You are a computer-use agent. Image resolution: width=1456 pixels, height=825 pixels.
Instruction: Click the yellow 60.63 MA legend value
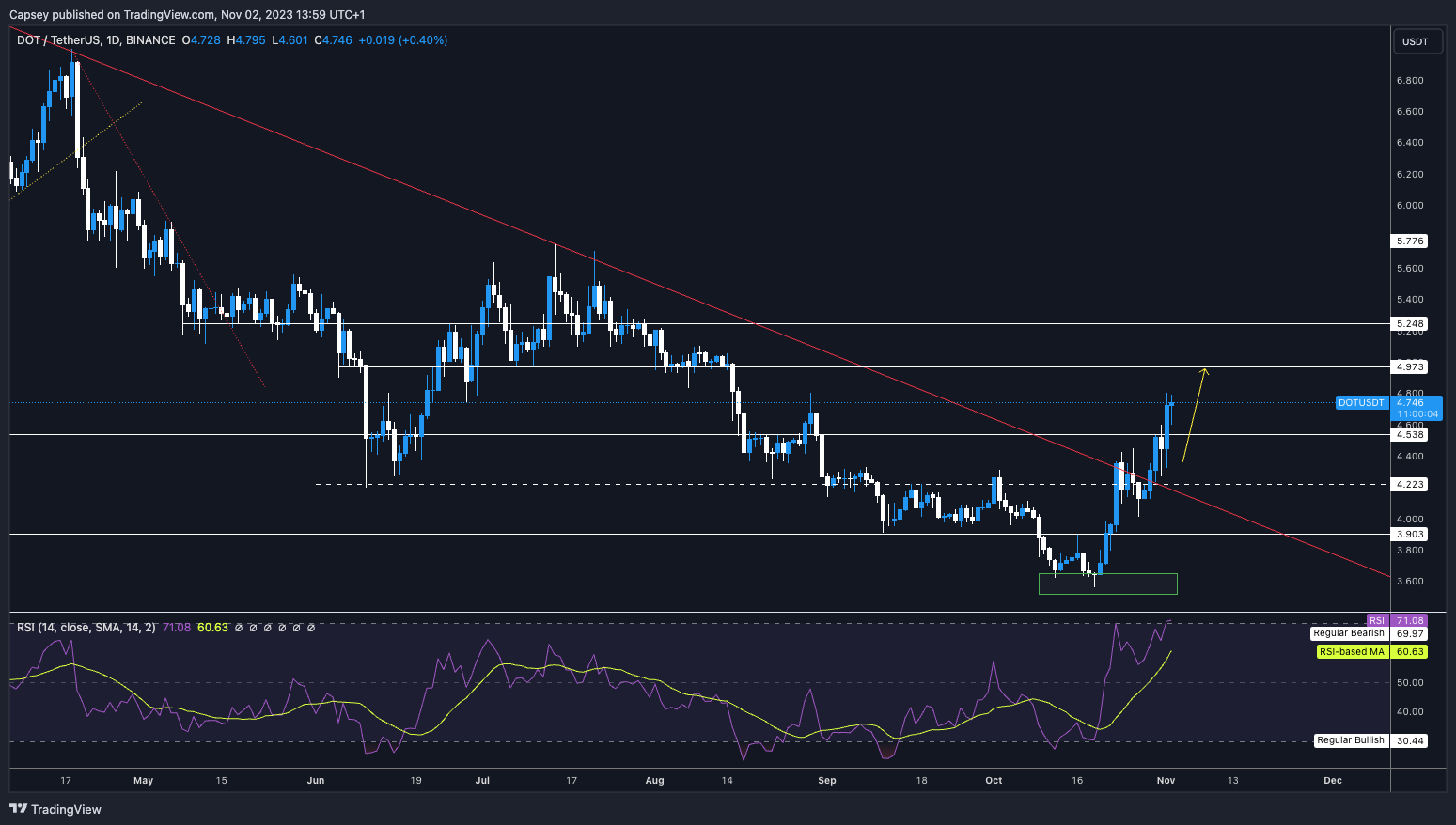pos(212,627)
